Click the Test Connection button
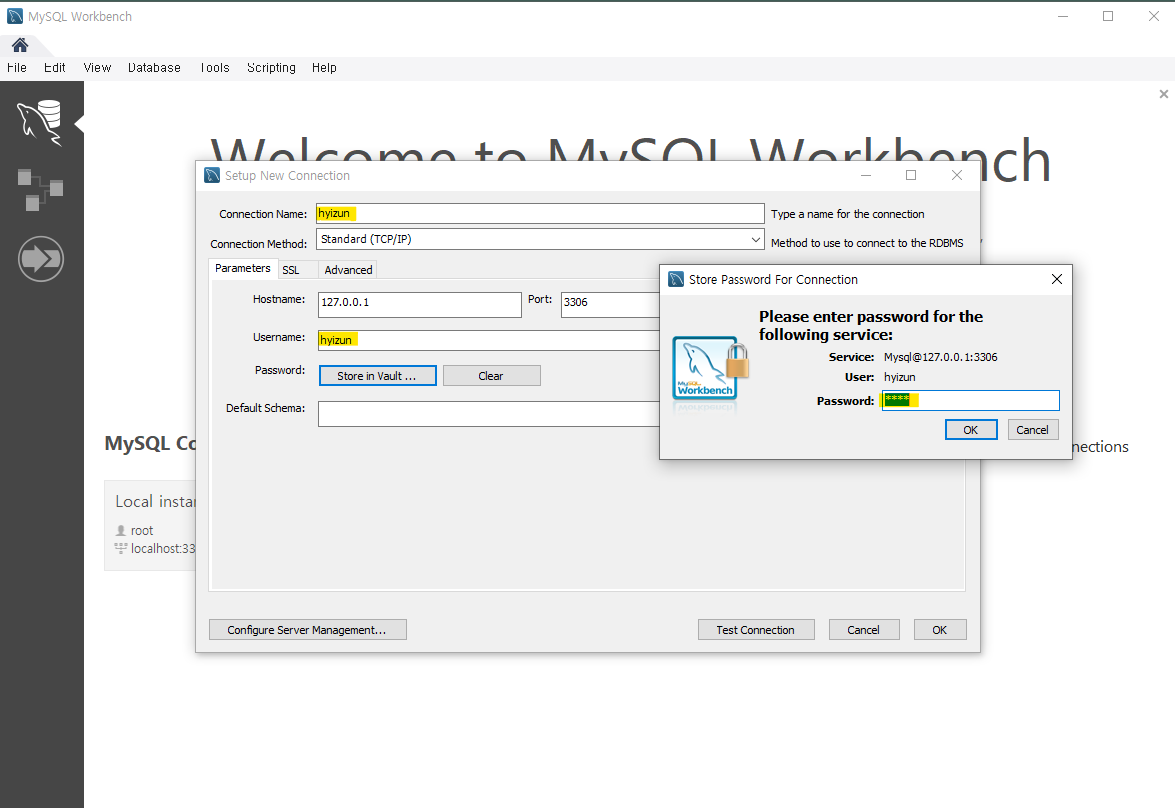Screen dimensions: 1175x808 click(755, 630)
